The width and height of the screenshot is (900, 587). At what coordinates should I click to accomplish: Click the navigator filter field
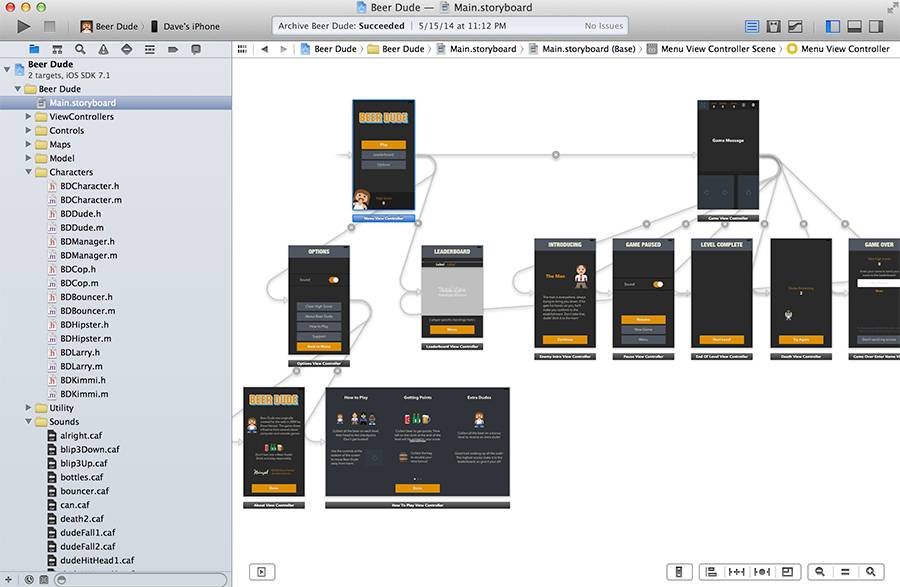(x=141, y=580)
